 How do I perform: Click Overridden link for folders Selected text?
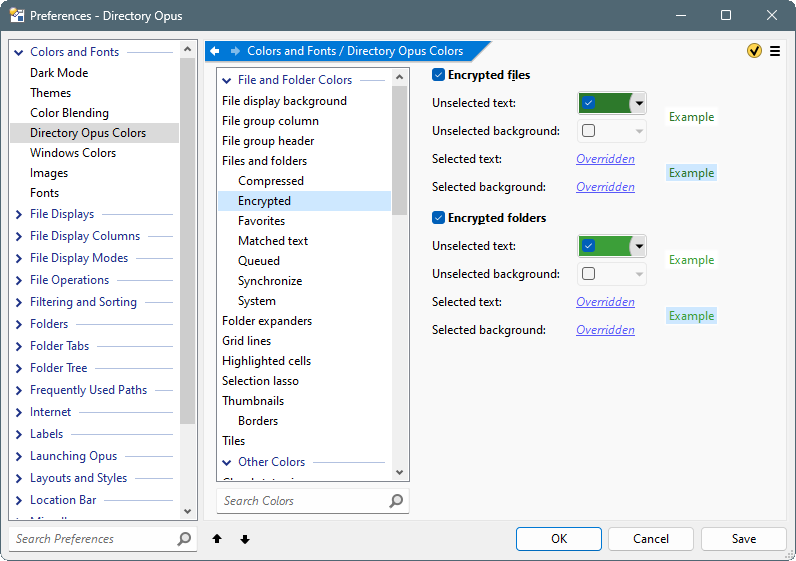pos(605,302)
